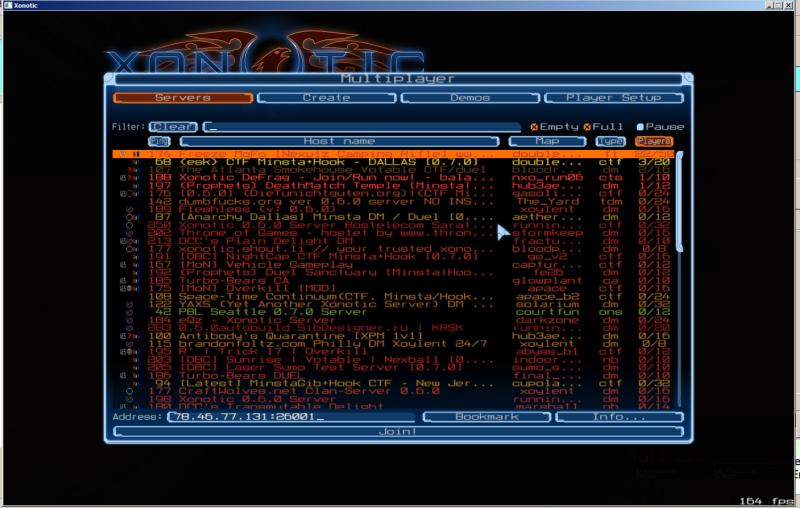Select the Fleshless server row
The image size is (800, 508).
(x=393, y=209)
